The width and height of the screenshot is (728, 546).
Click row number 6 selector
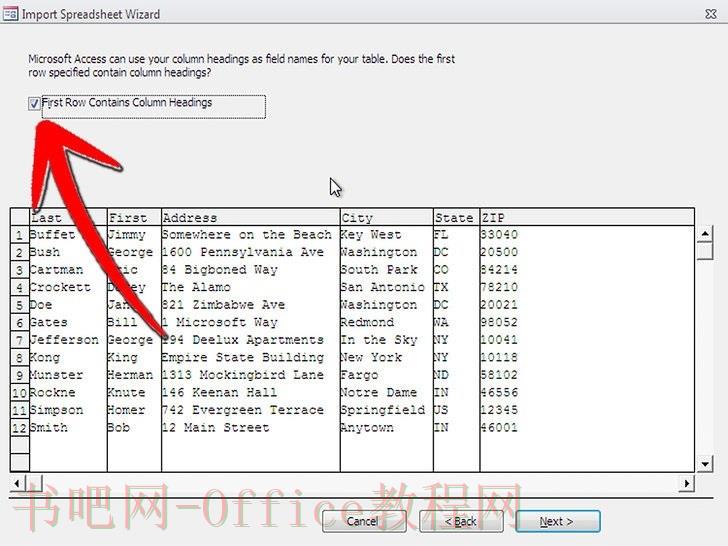pyautogui.click(x=20, y=323)
